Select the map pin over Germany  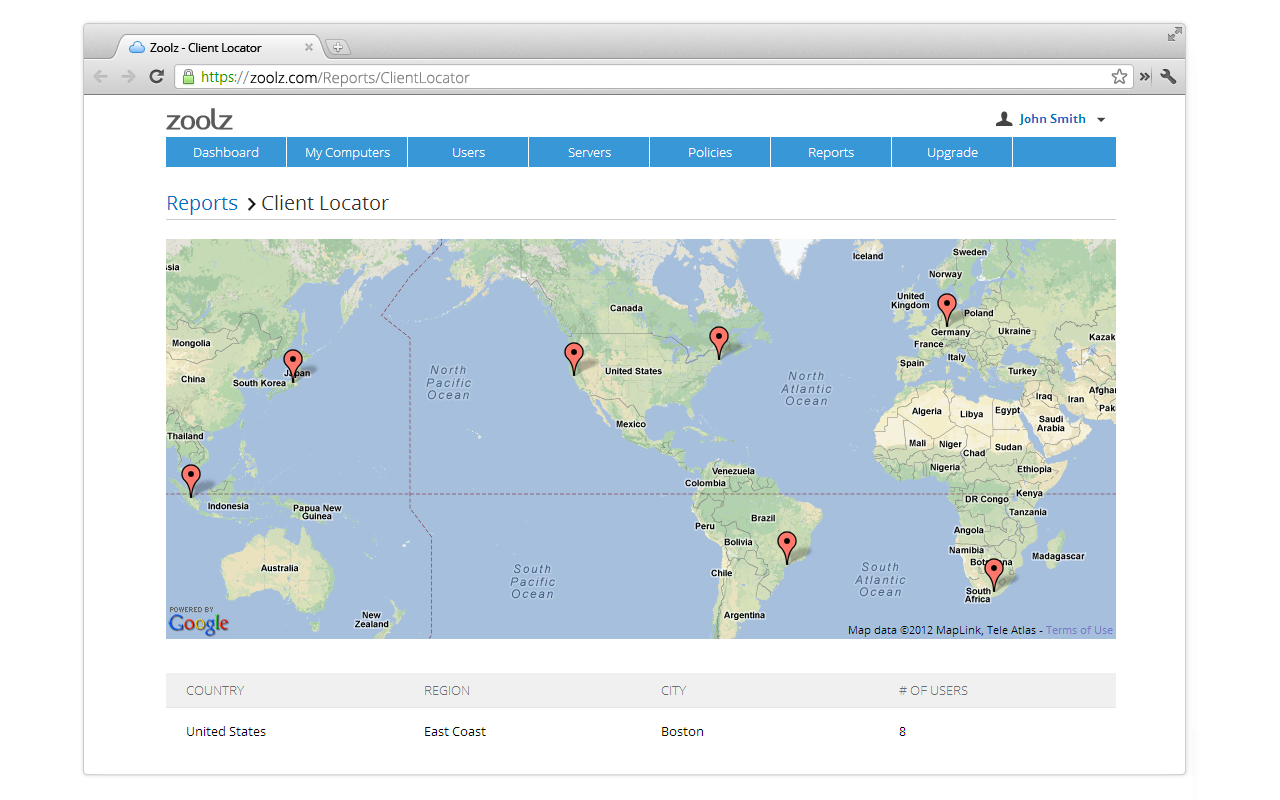pos(946,306)
